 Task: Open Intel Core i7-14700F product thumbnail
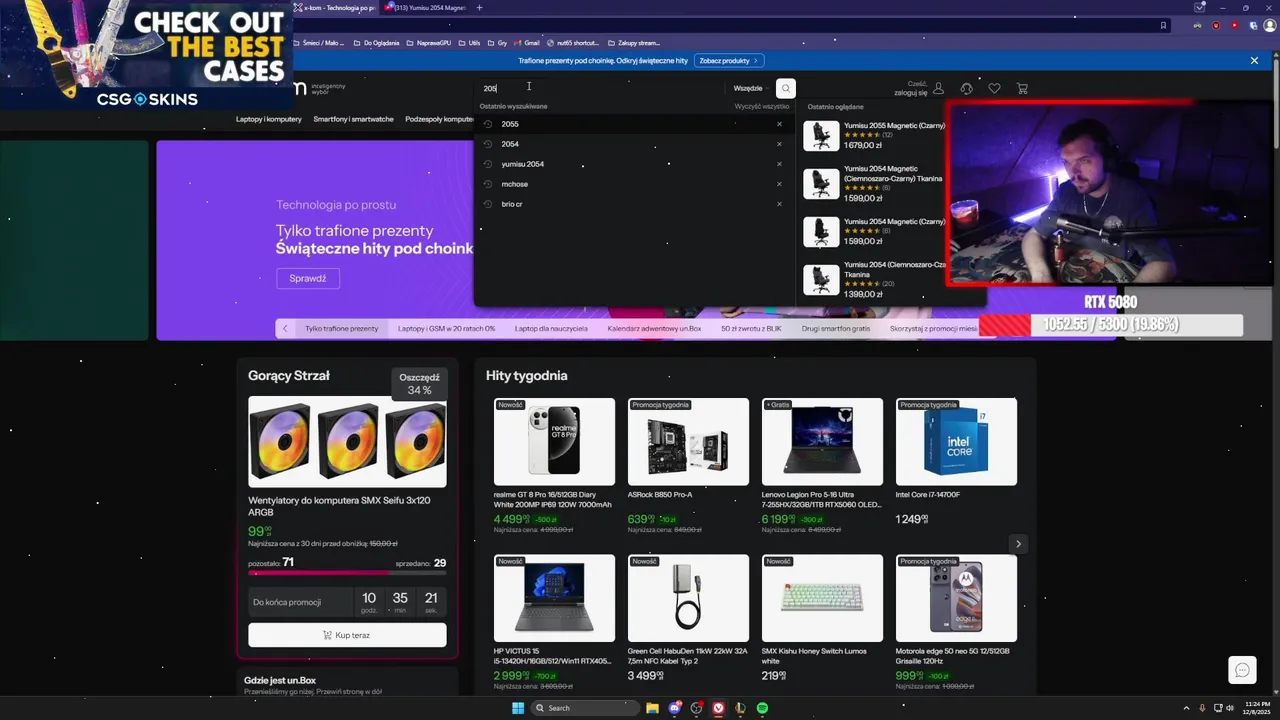pyautogui.click(x=956, y=442)
